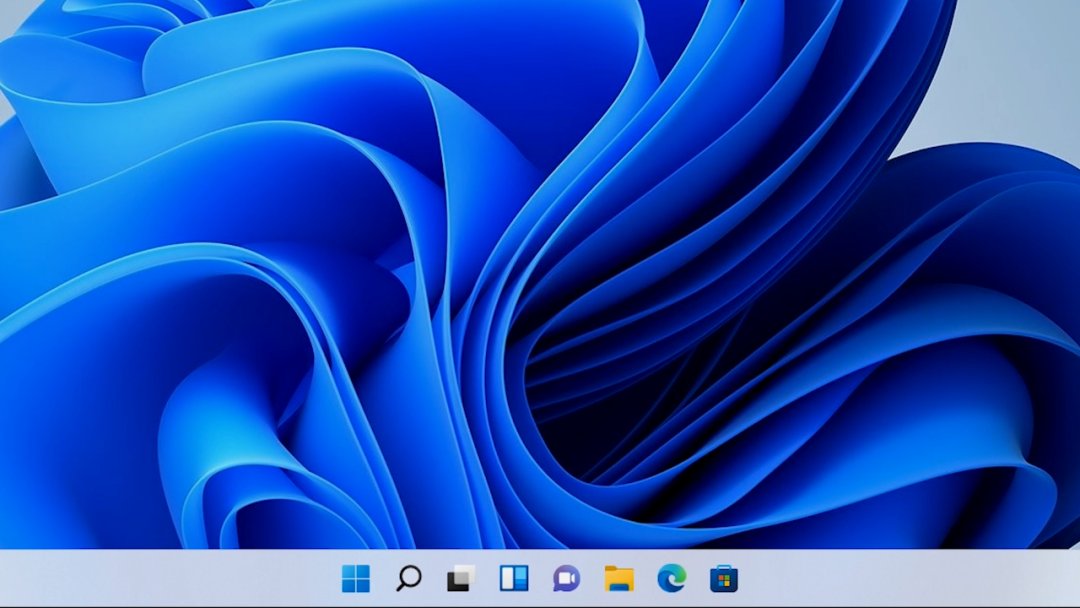Open the Widgets panel
The image size is (1080, 608).
[514, 578]
